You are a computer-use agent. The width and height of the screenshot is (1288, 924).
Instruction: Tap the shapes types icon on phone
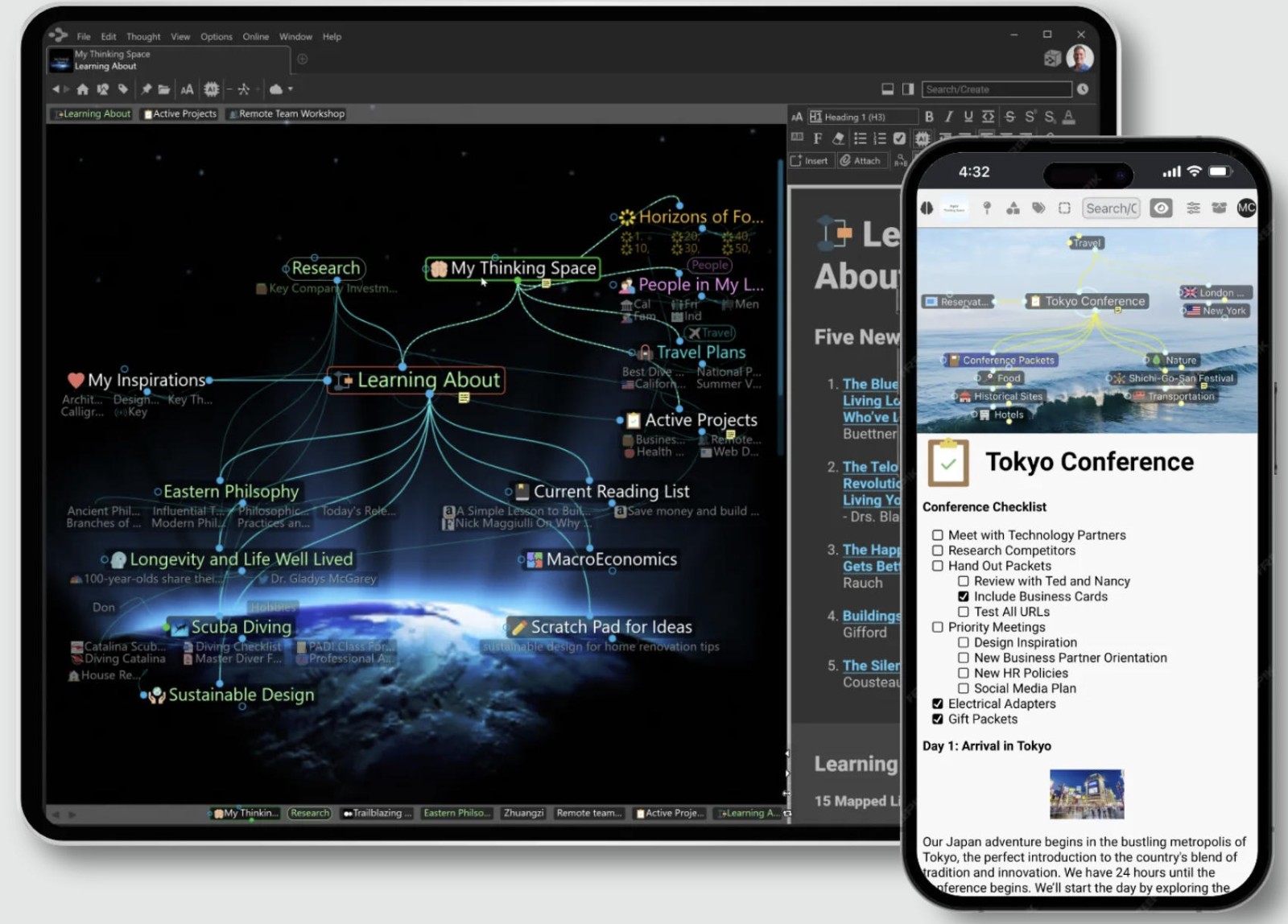click(1013, 208)
